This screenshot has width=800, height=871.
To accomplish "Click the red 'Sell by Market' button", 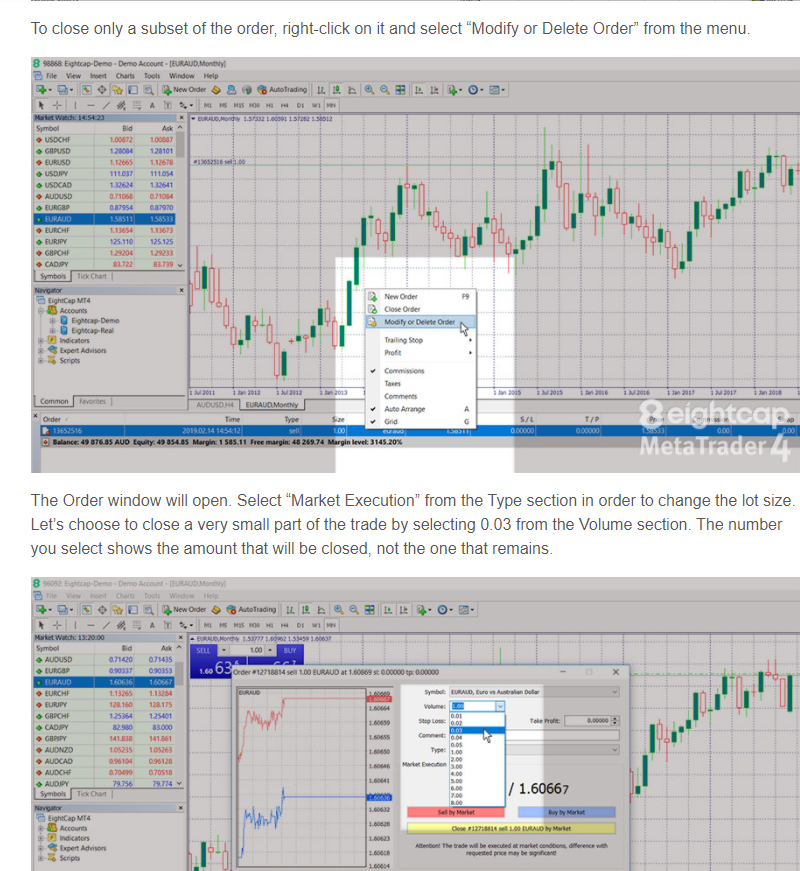I will (456, 812).
